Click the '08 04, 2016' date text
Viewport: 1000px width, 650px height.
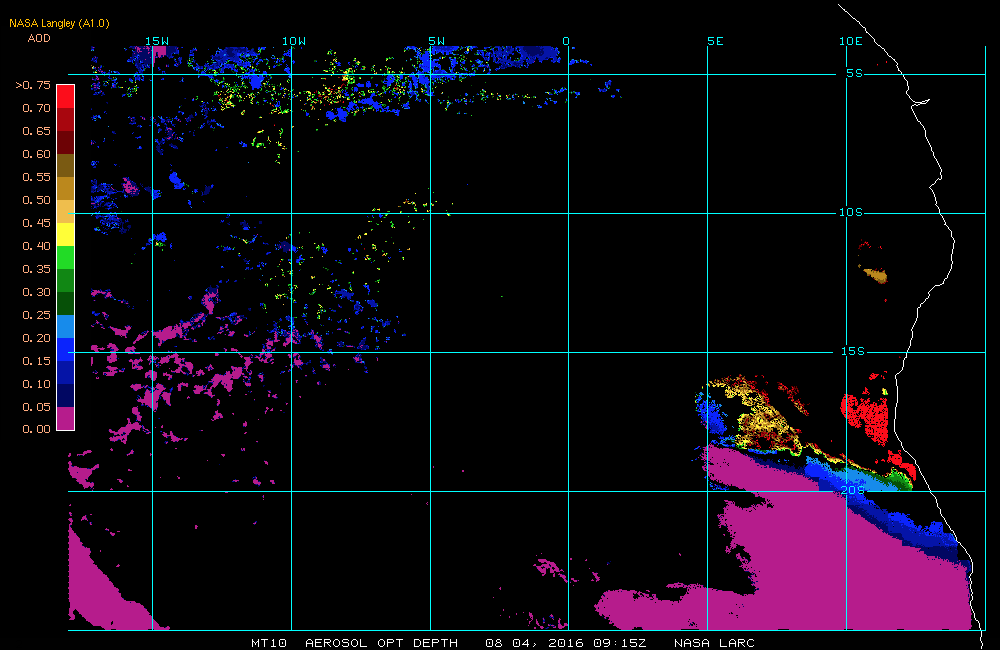[x=535, y=643]
